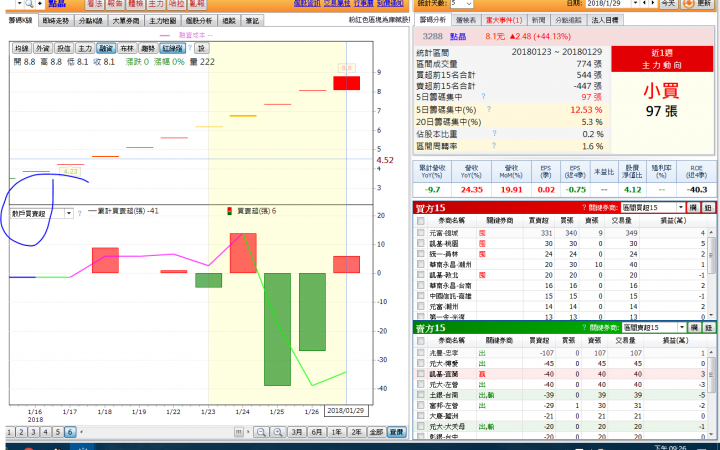Click the 今天 today button
Viewport: 720px width, 450px height.
click(668, 4)
